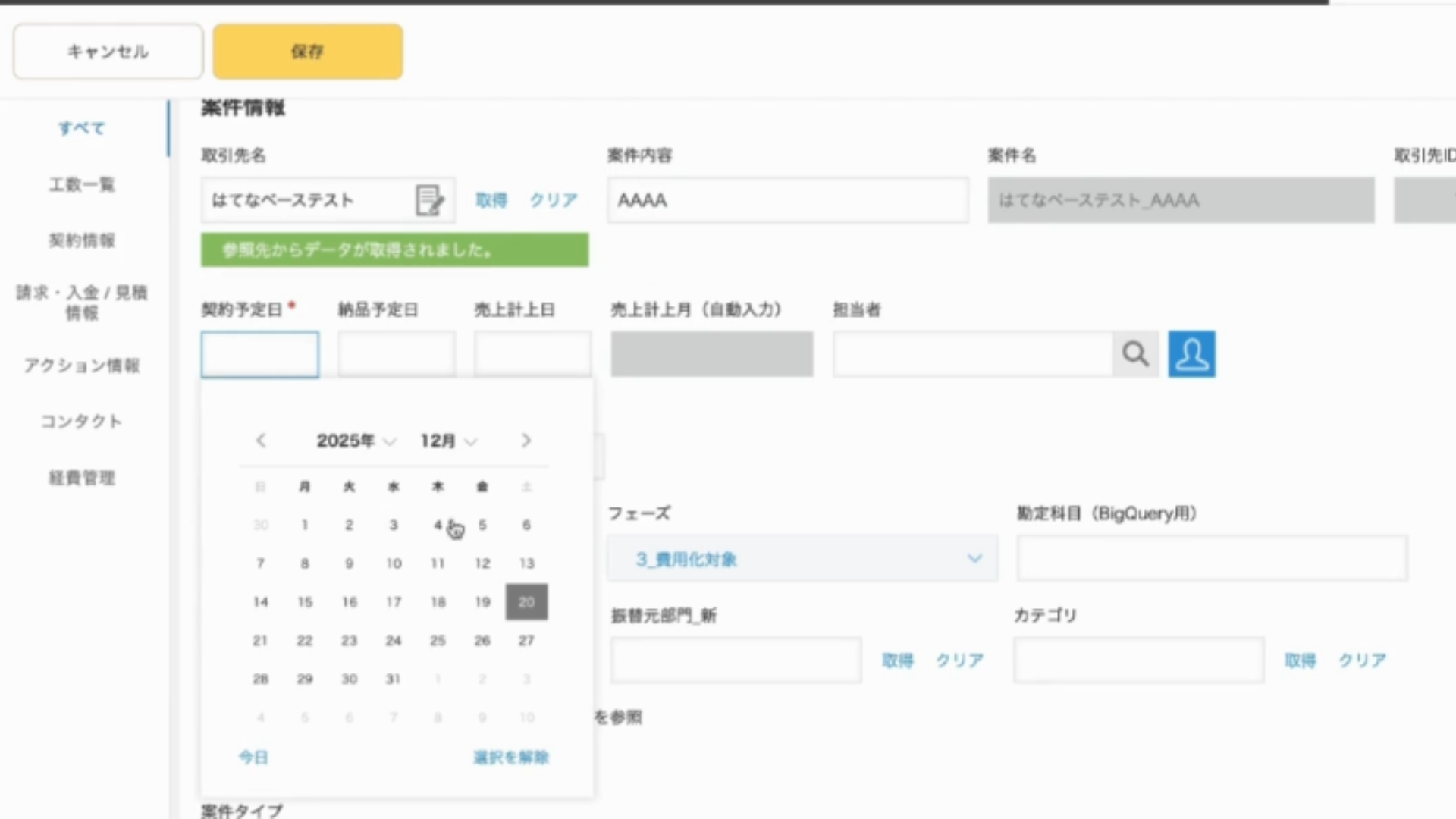
Task: Go to previous month with left arrow
Action: click(261, 441)
